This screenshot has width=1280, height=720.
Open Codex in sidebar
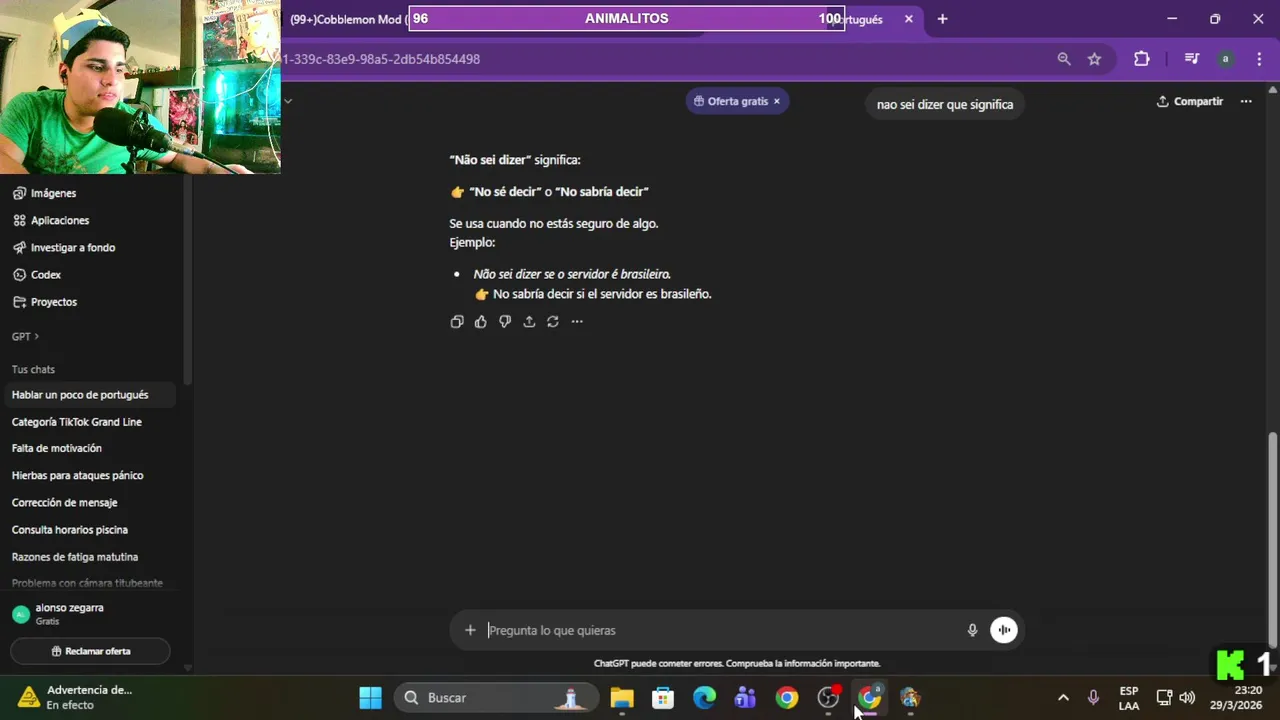[x=45, y=274]
